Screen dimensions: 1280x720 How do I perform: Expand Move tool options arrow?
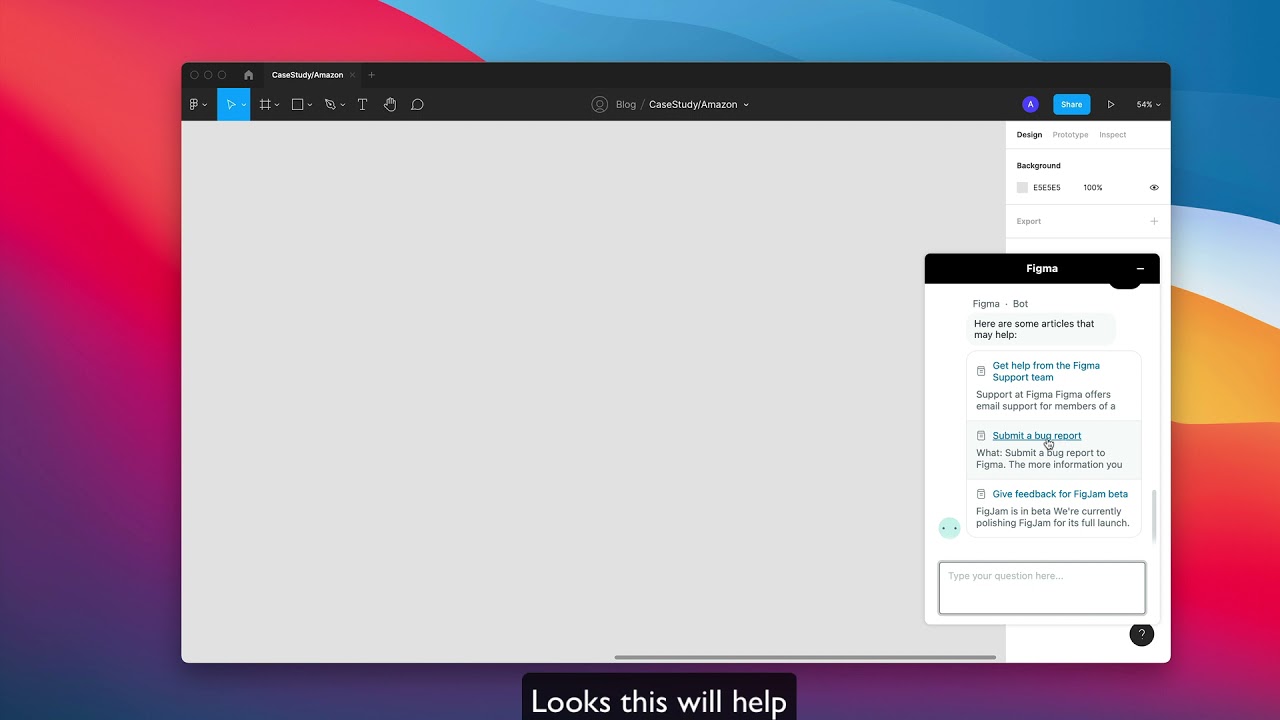click(244, 105)
